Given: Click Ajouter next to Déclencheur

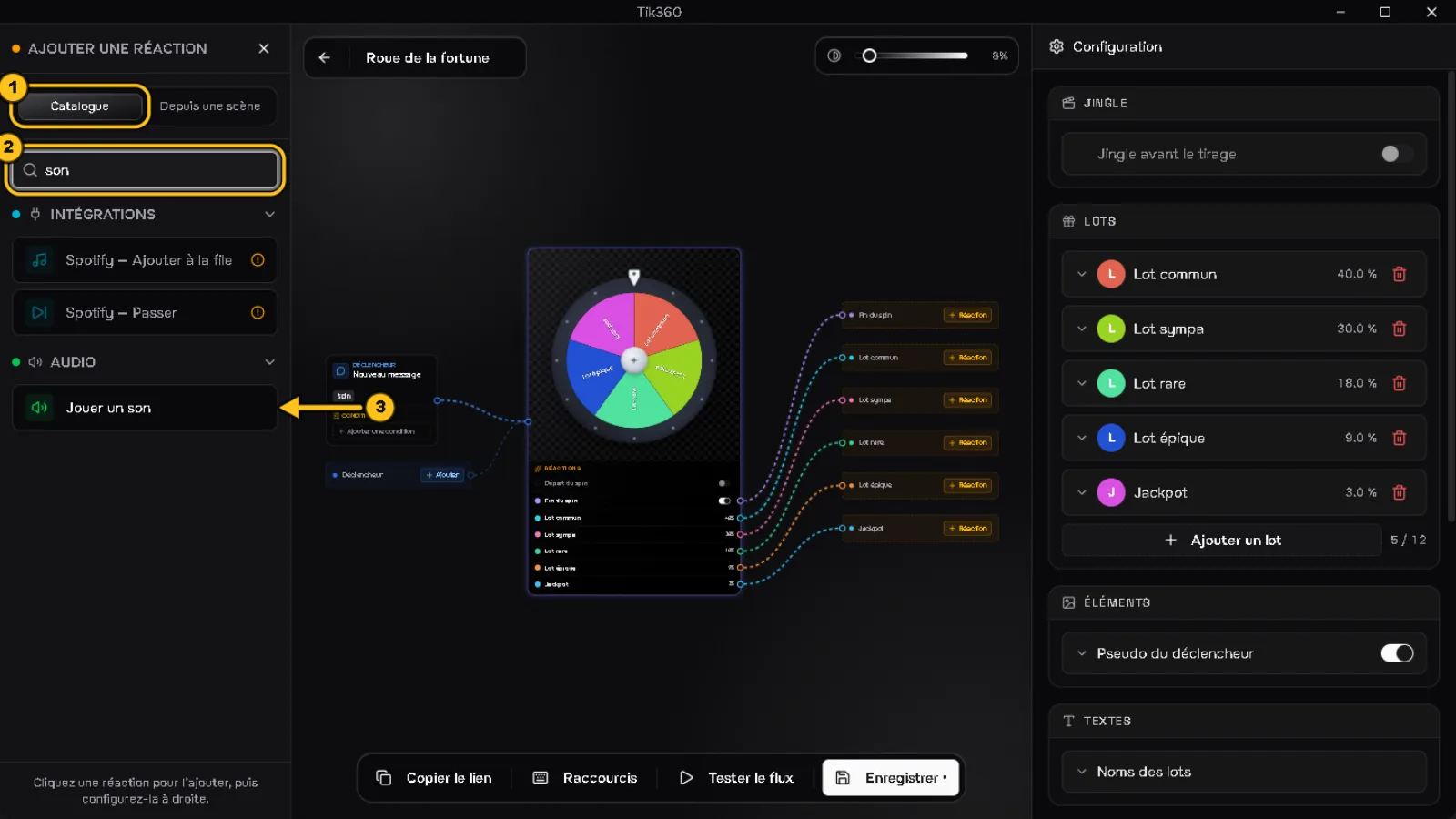Looking at the screenshot, I should 442,475.
